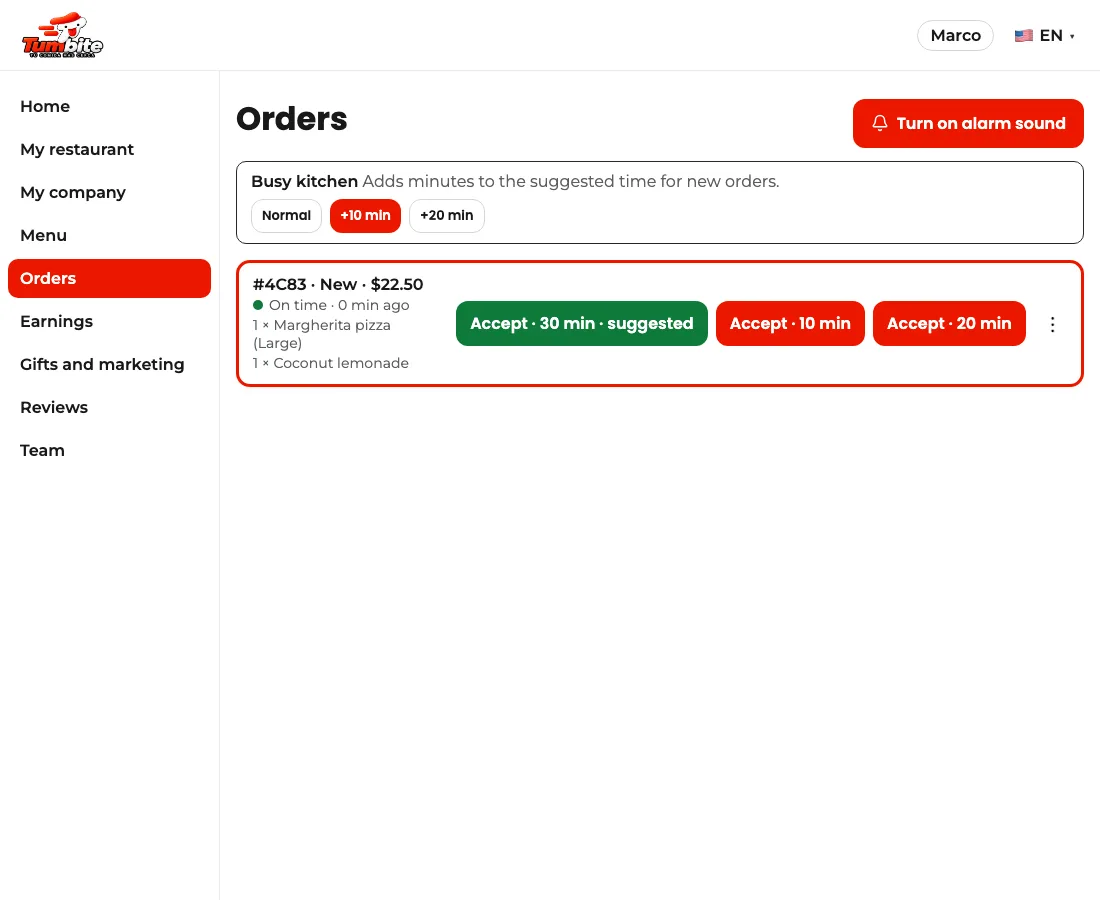The width and height of the screenshot is (1100, 900).
Task: Select Orders in sidebar
Action: coord(109,278)
